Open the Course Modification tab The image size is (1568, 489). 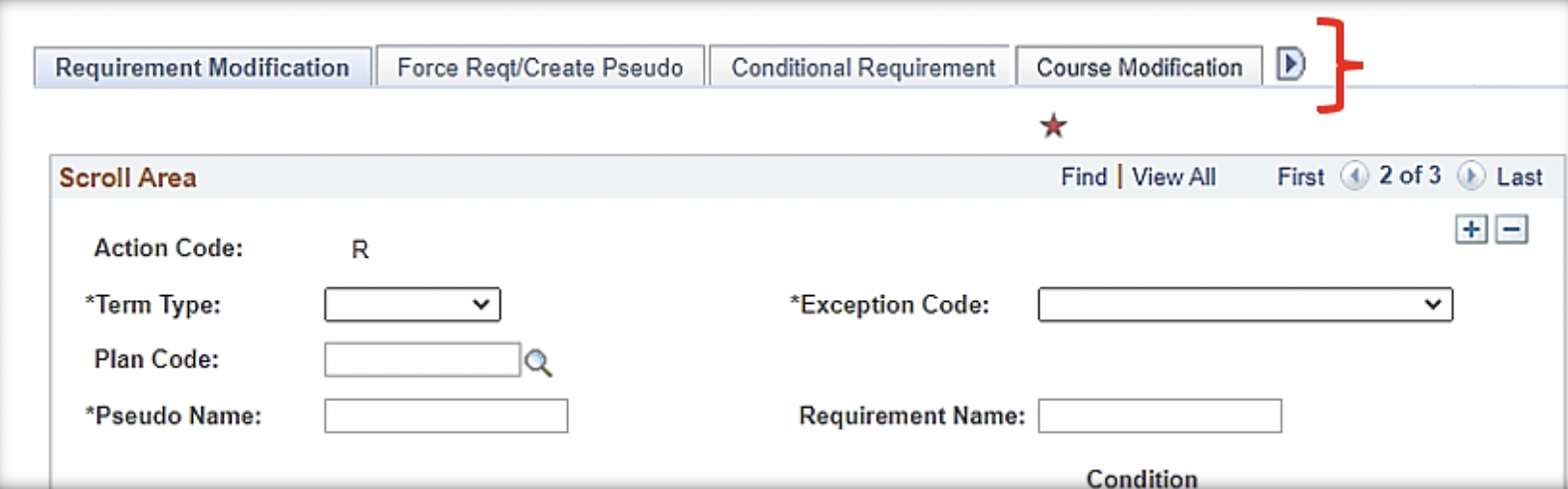pos(1139,68)
